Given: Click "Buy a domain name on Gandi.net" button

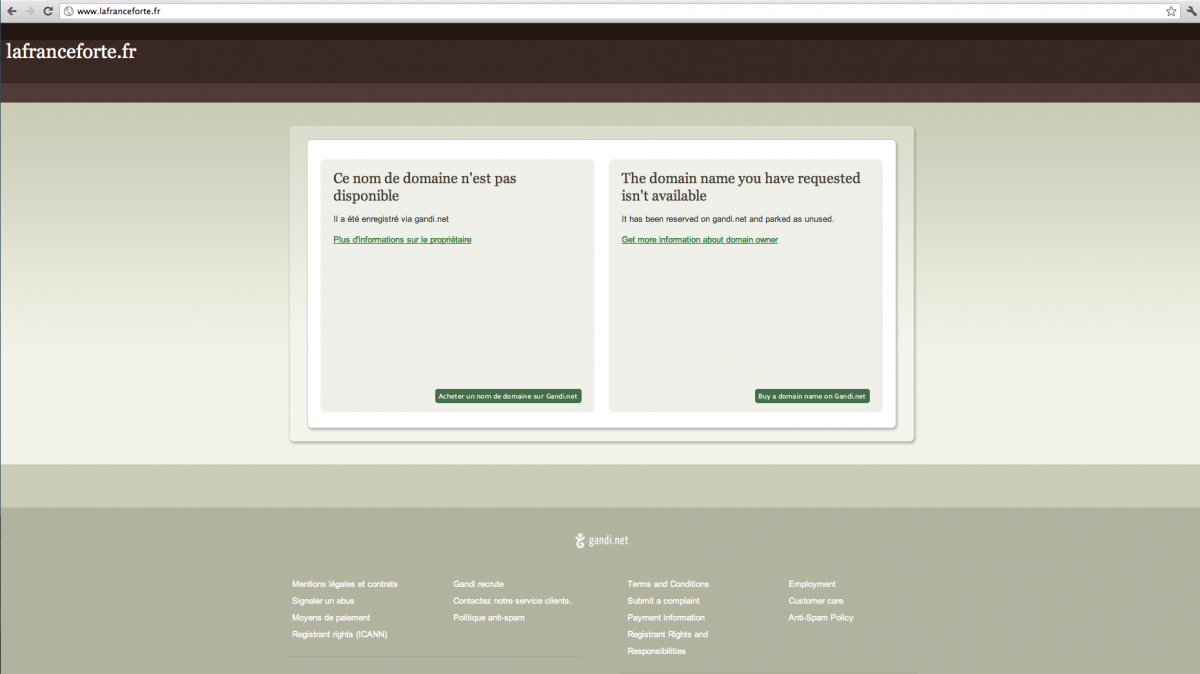Looking at the screenshot, I should coord(812,397).
